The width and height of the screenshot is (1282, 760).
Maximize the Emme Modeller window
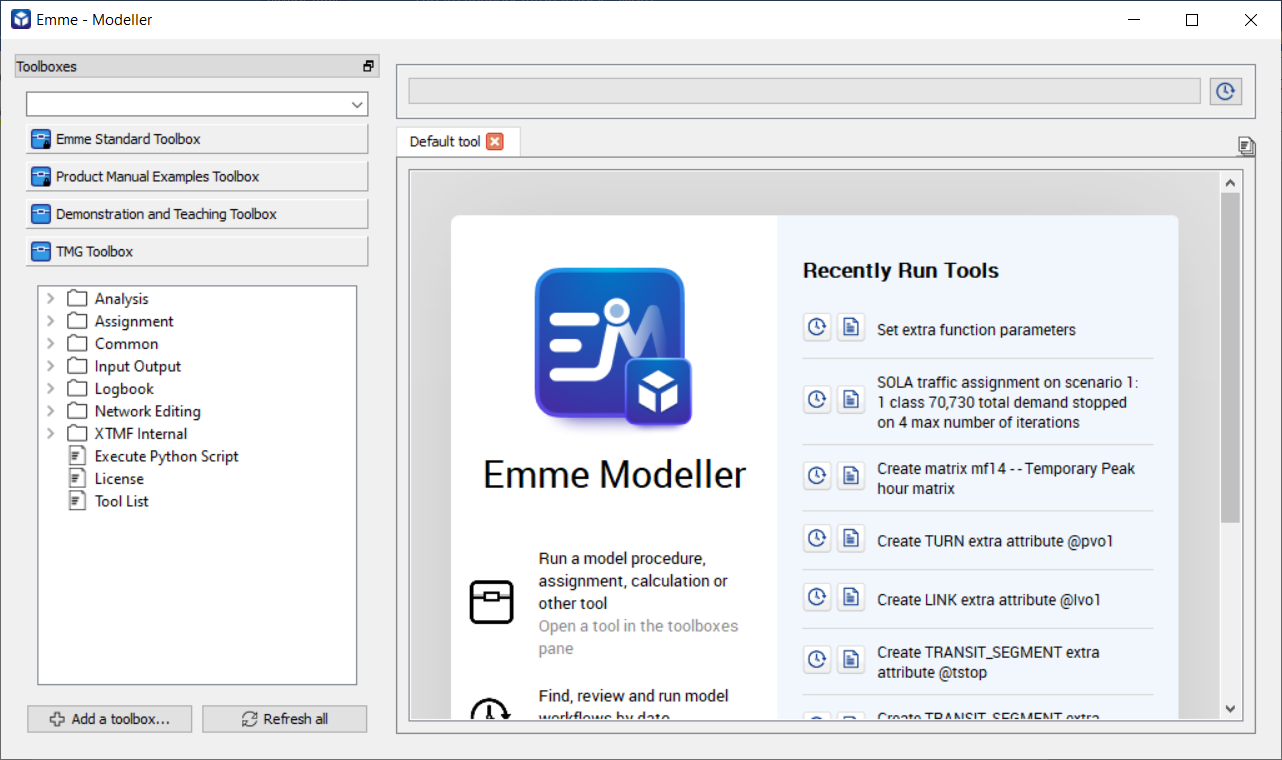click(1192, 19)
